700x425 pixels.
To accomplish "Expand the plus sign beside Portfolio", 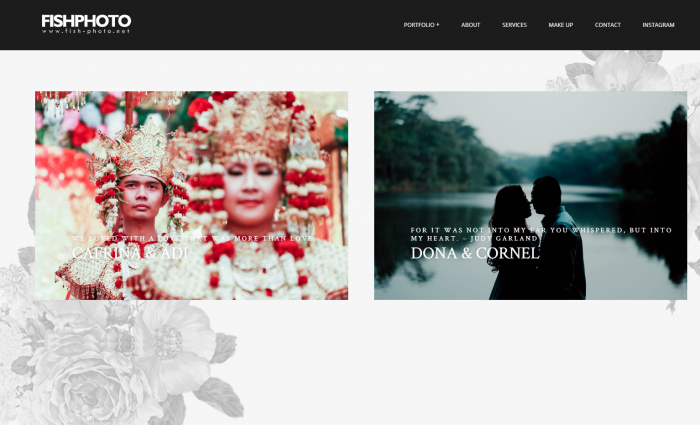I will click(437, 25).
